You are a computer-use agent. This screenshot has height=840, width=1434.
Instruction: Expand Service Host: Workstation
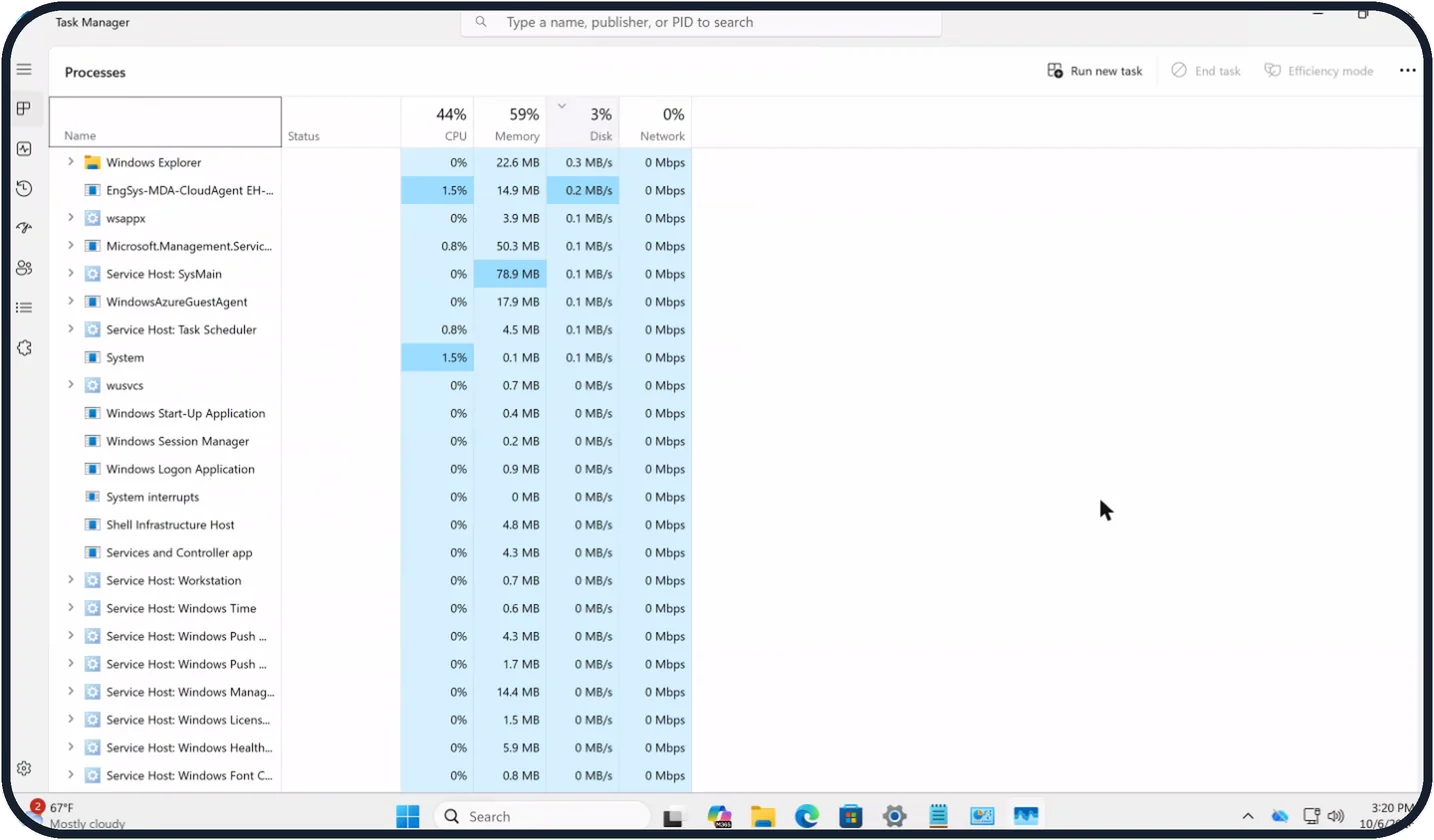pyautogui.click(x=70, y=580)
